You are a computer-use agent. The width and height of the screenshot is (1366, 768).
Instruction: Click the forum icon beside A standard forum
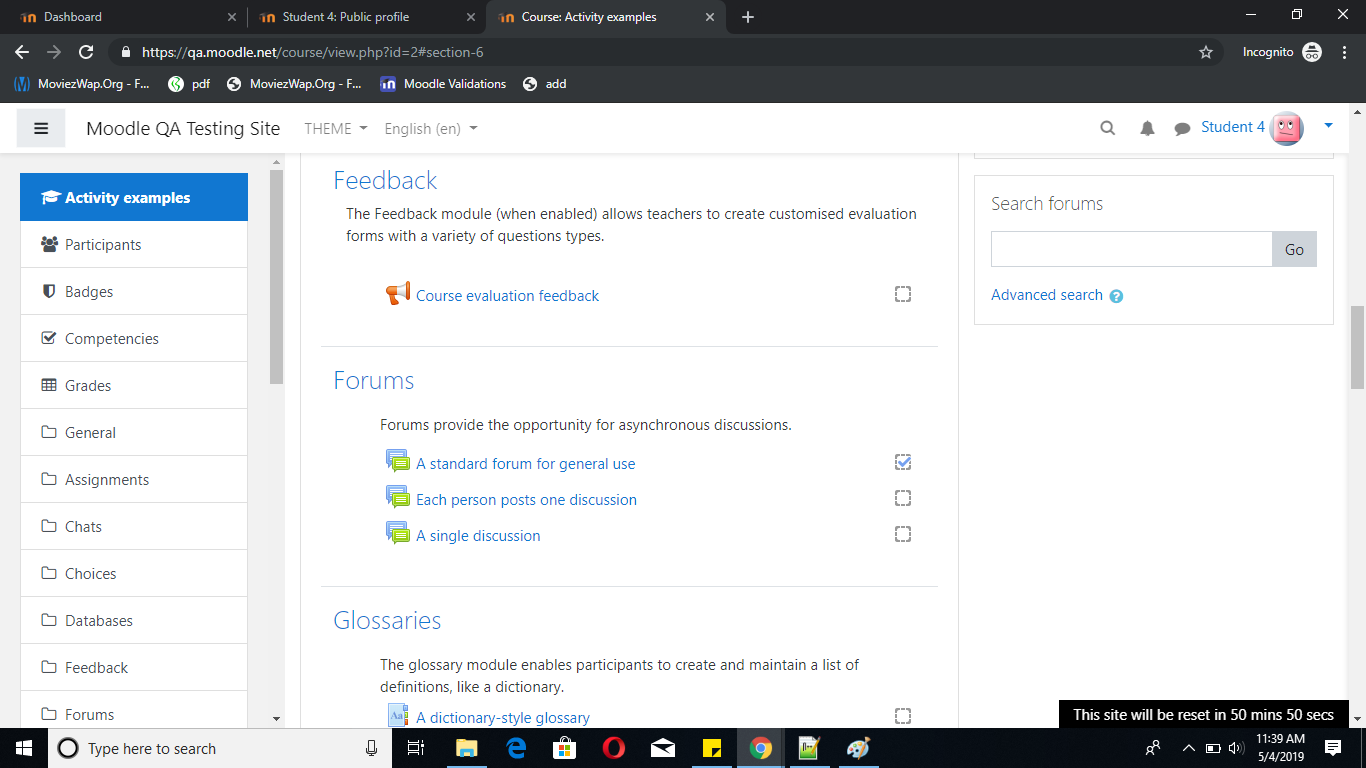coord(398,462)
